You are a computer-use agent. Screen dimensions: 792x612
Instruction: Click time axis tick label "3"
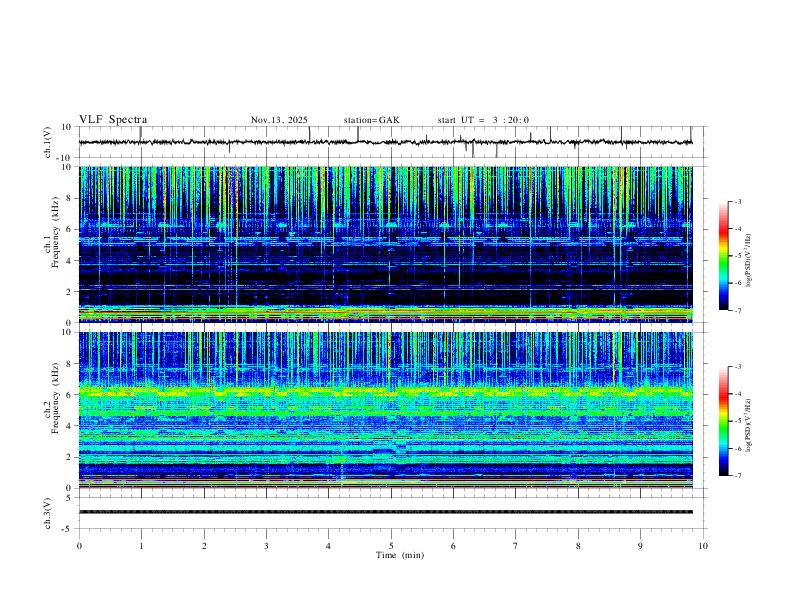[x=266, y=546]
